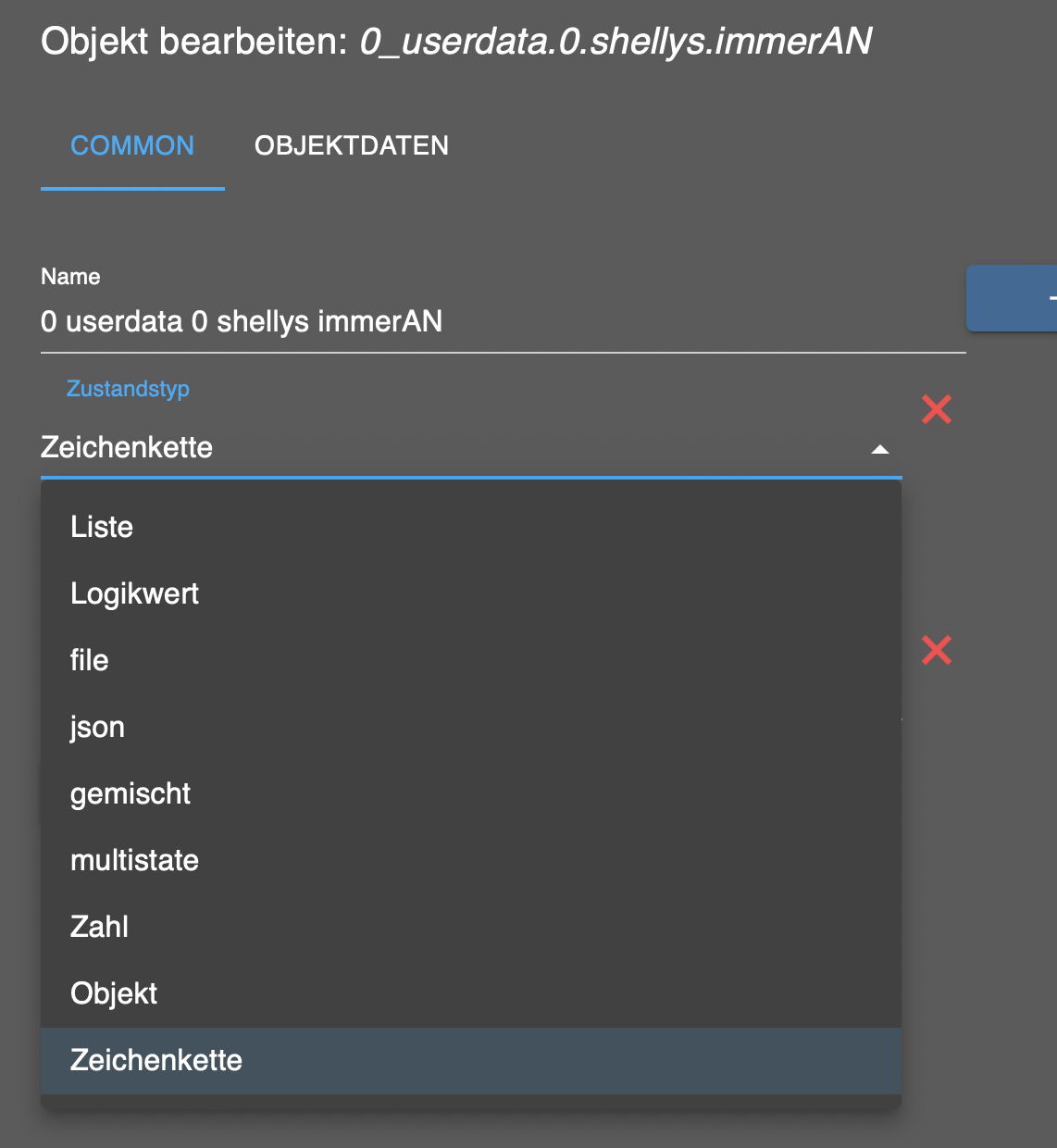1057x1148 pixels.
Task: Select the COMMON tab
Action: (x=132, y=146)
